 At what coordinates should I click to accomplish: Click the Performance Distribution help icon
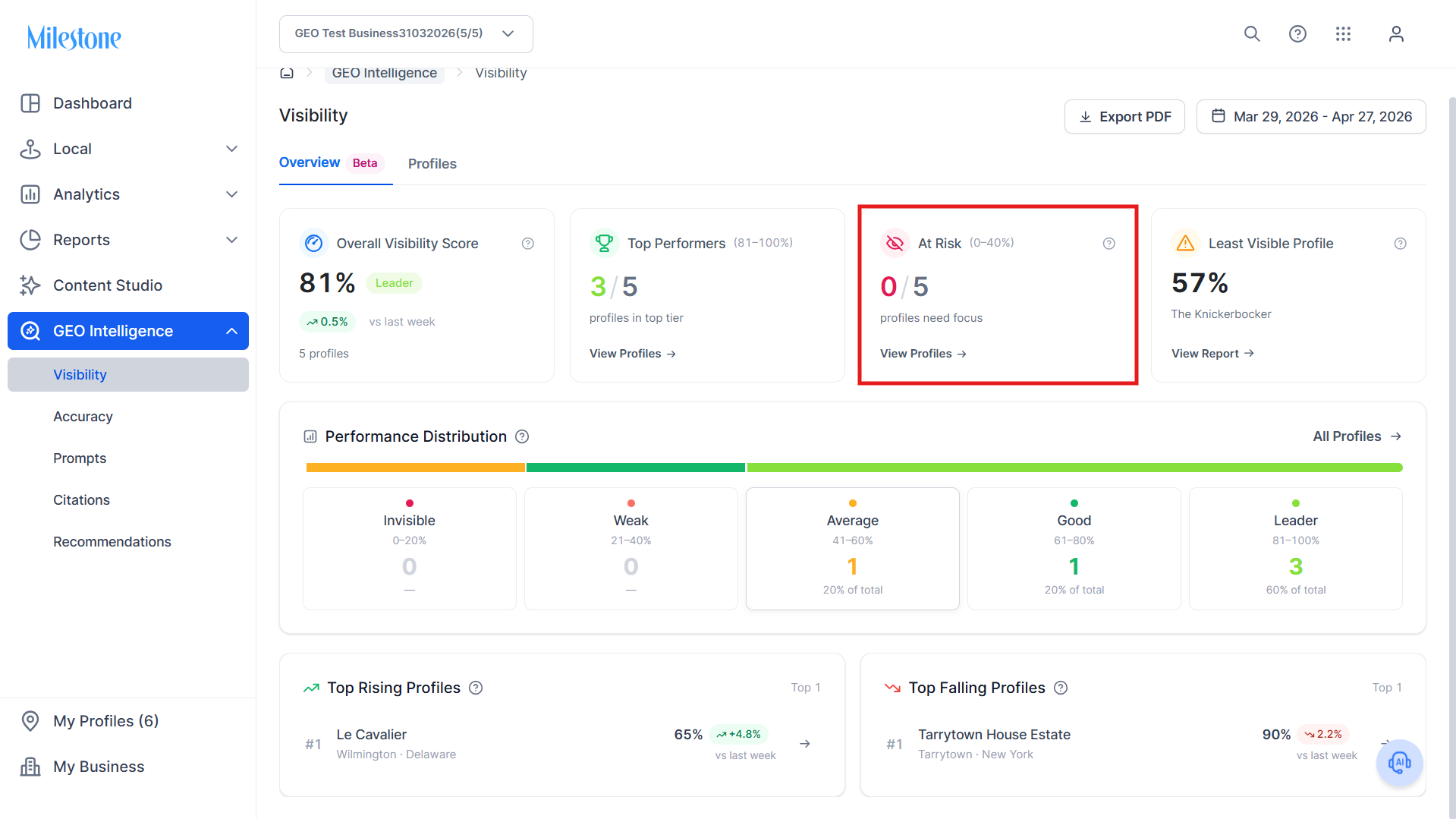tap(522, 436)
